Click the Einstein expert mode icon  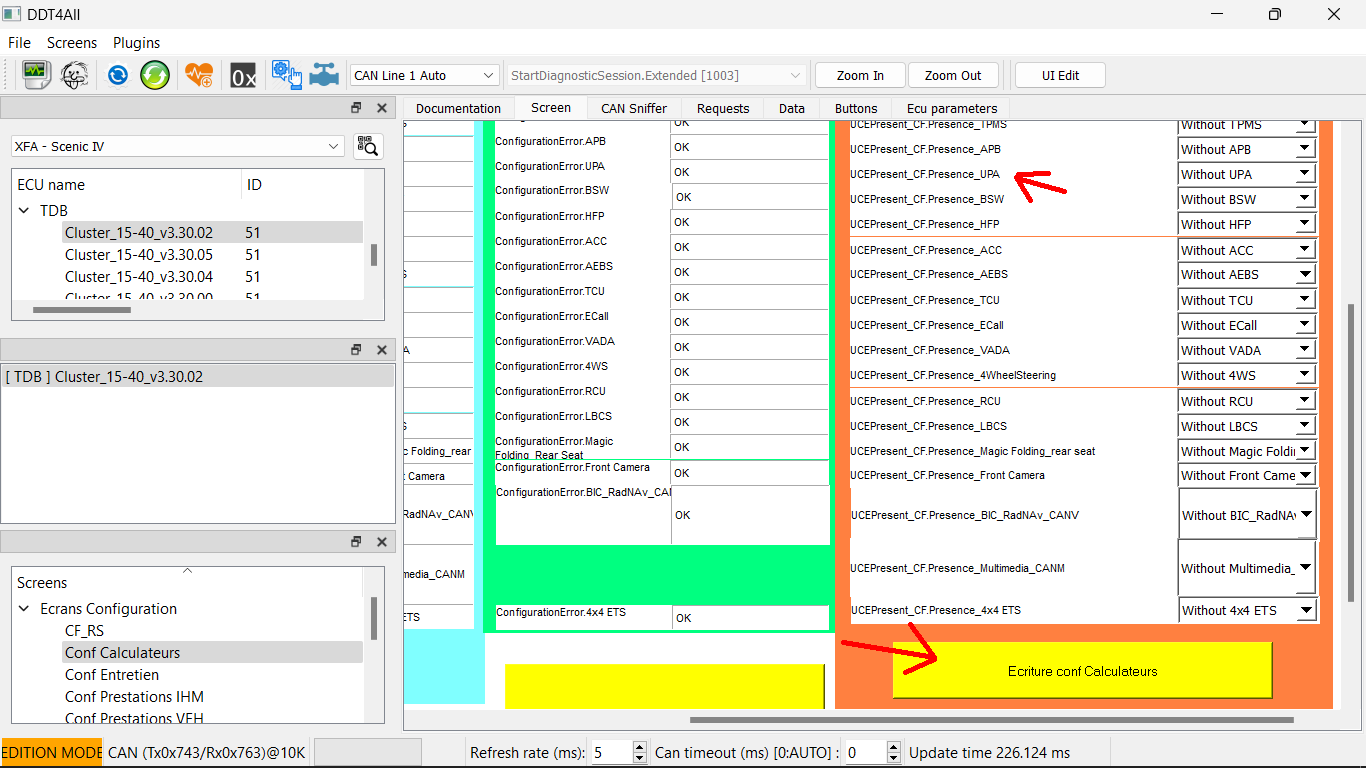[x=75, y=74]
